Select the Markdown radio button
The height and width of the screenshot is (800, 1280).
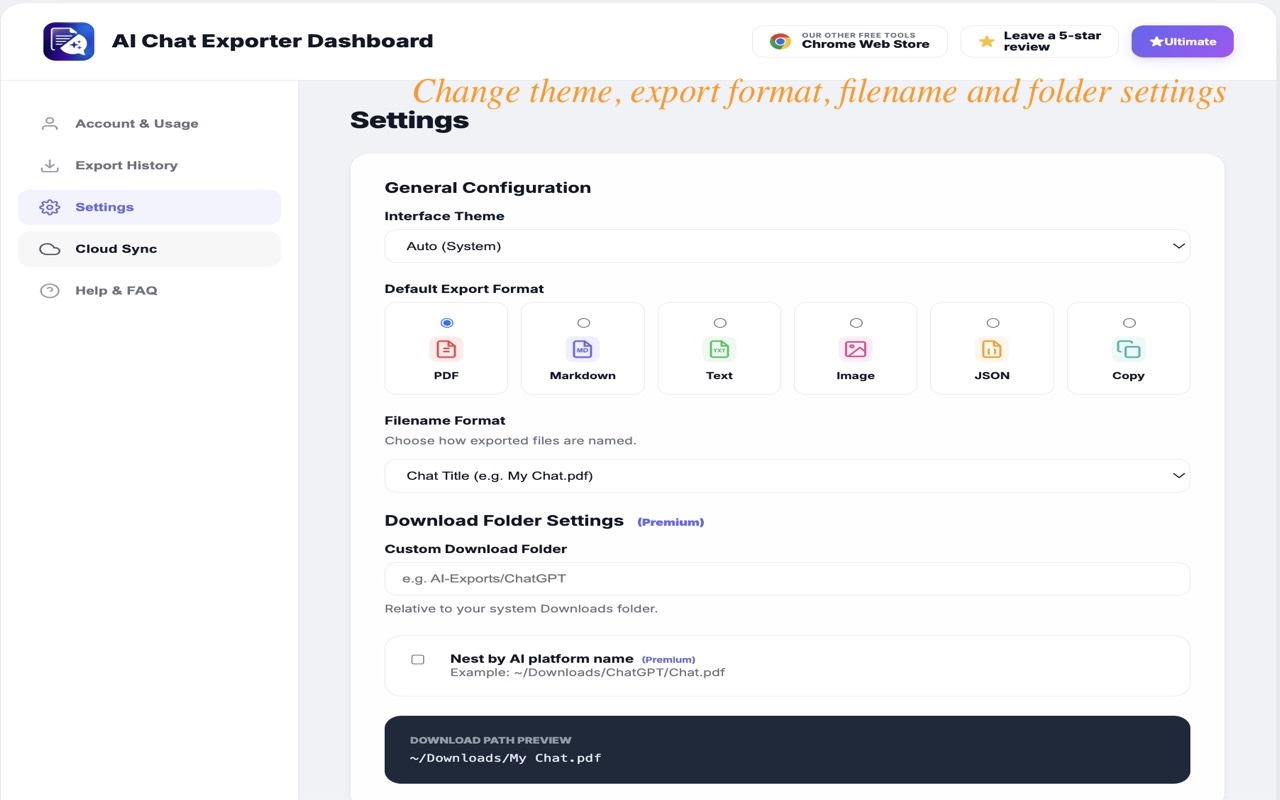tap(583, 323)
